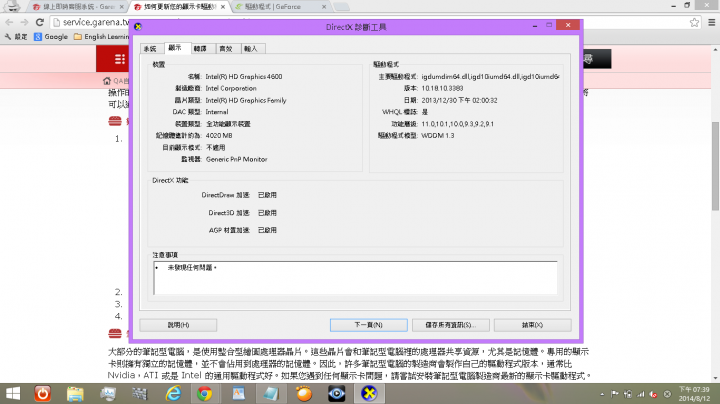The image size is (720, 404).
Task: Open the Windows Start button
Action: 13,393
